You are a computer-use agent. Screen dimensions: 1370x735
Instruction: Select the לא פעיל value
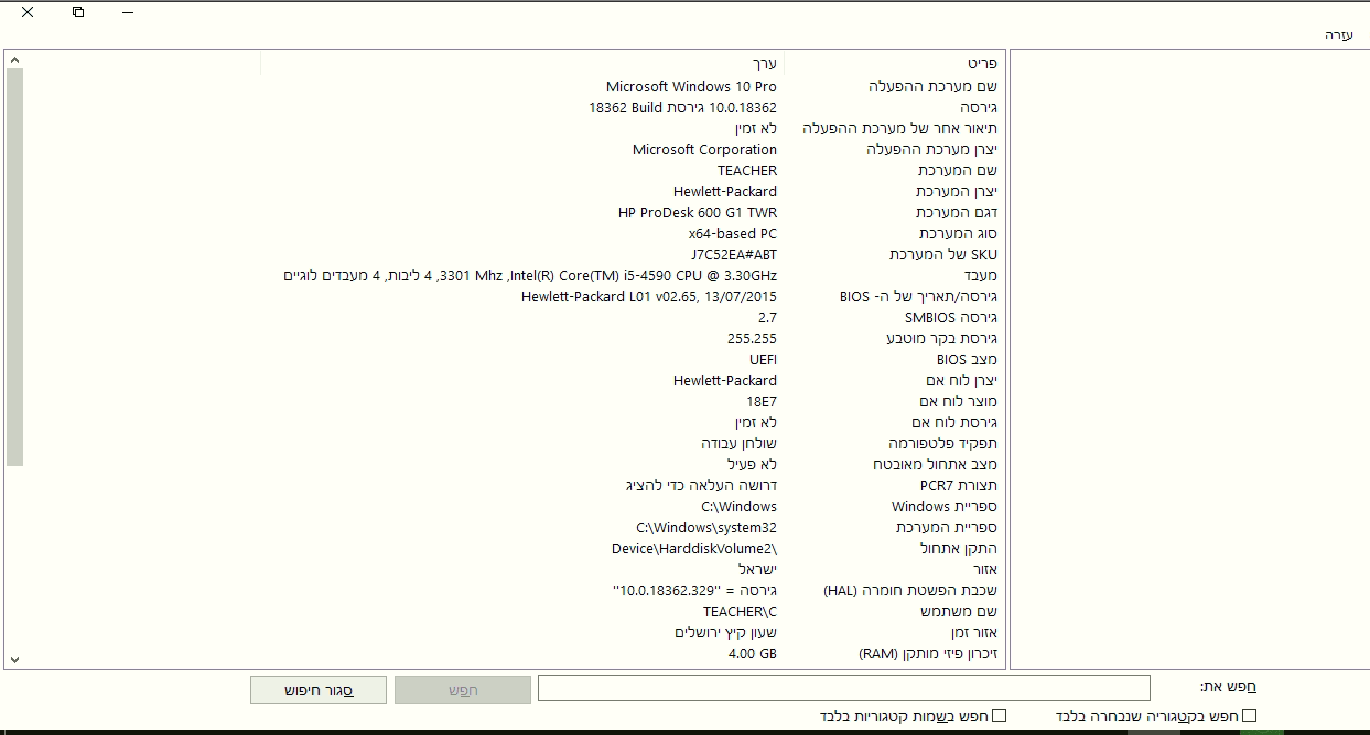pos(752,465)
